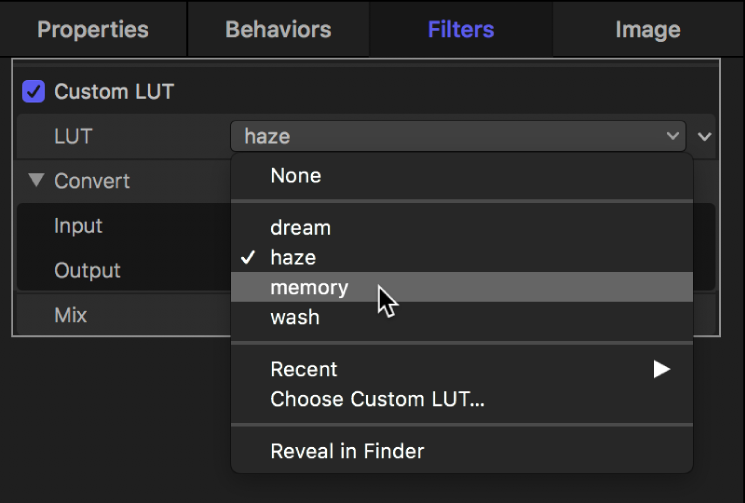Image resolution: width=745 pixels, height=503 pixels.
Task: Disable the Custom LUT filter checkbox
Action: click(34, 92)
